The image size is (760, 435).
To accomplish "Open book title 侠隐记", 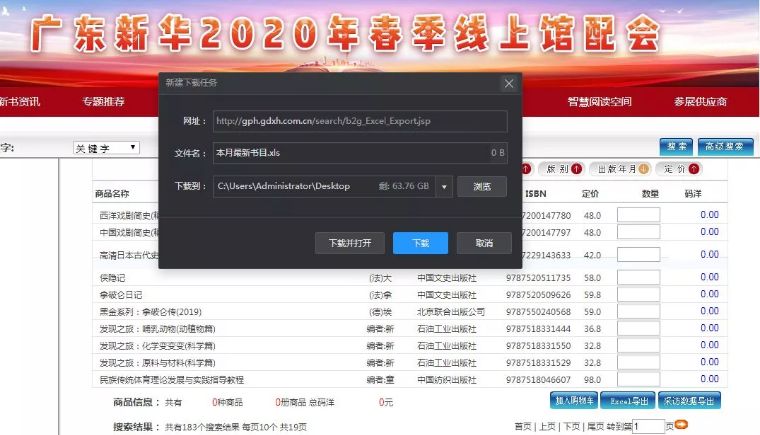I will pyautogui.click(x=112, y=278).
